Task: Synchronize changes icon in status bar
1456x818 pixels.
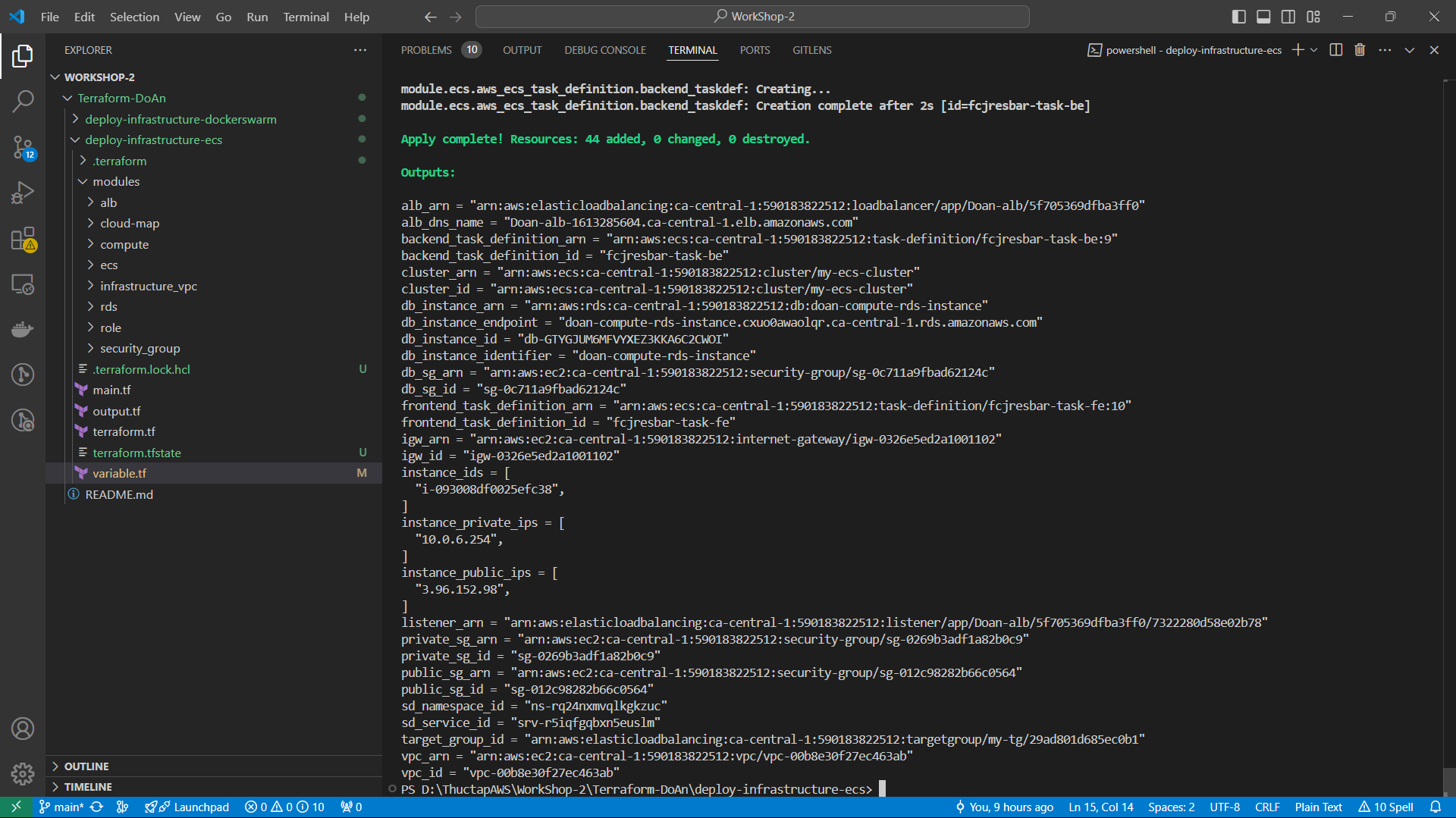Action: (96, 807)
